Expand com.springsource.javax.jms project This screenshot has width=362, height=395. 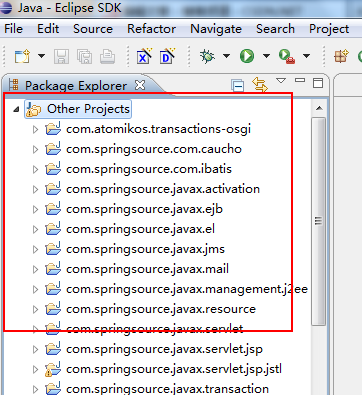coord(35,249)
